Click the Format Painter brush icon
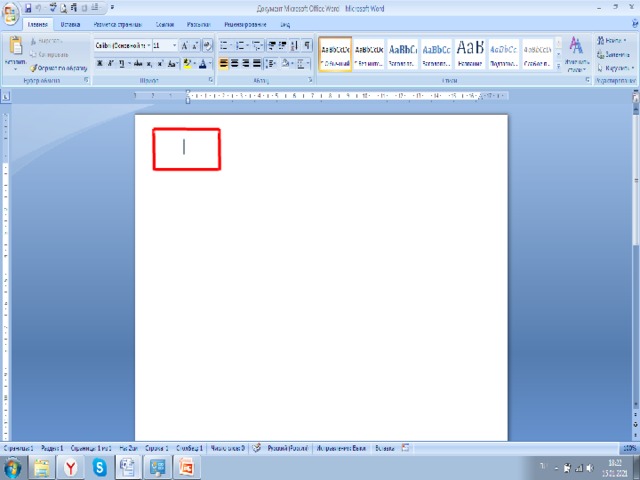 33,67
